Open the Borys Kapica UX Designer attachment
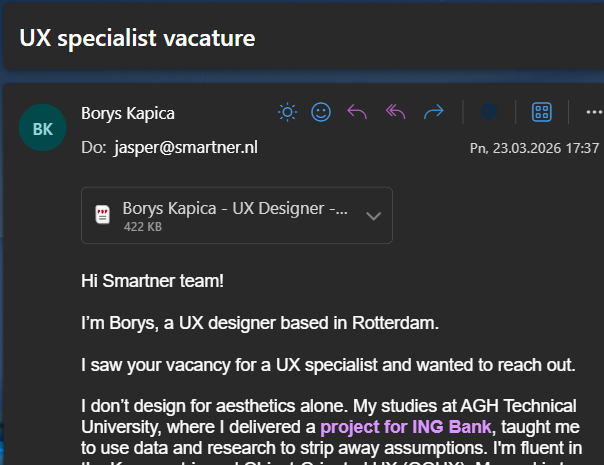This screenshot has height=465, width=604. click(x=235, y=209)
